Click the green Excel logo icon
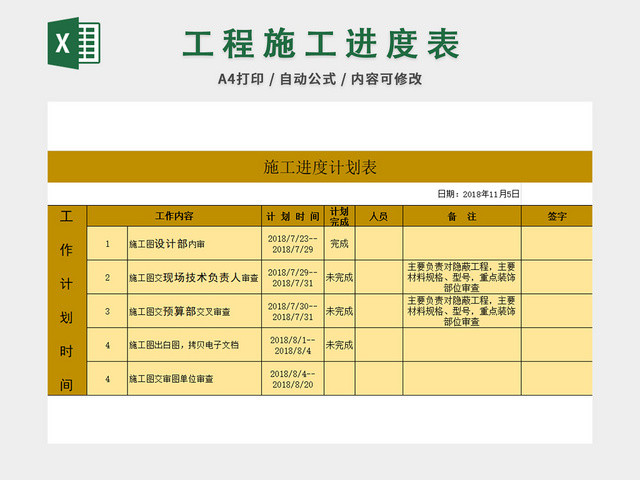The height and width of the screenshot is (480, 640). click(74, 43)
